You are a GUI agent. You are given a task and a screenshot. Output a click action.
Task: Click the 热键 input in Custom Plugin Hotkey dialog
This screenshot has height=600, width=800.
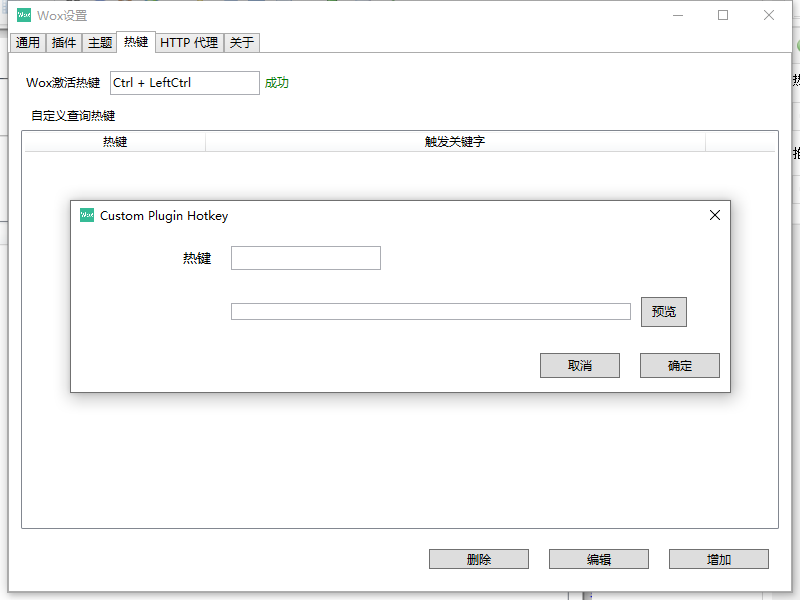coord(306,258)
